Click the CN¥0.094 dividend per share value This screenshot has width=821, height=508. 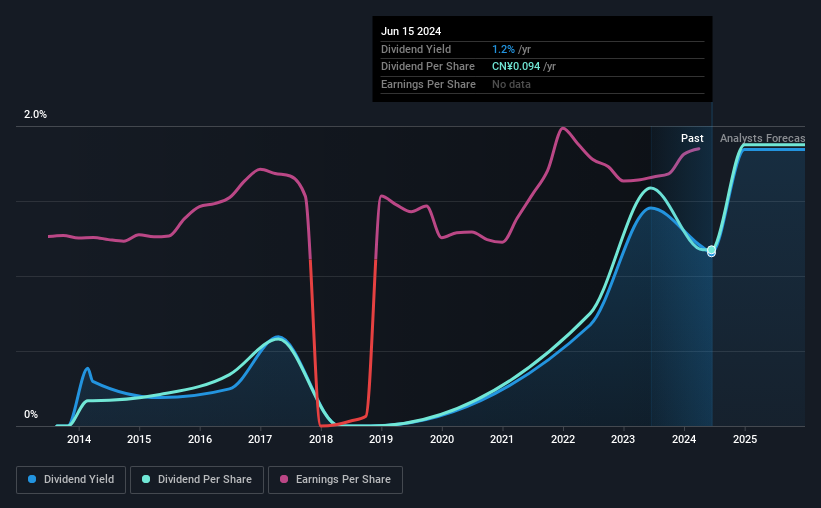click(516, 67)
